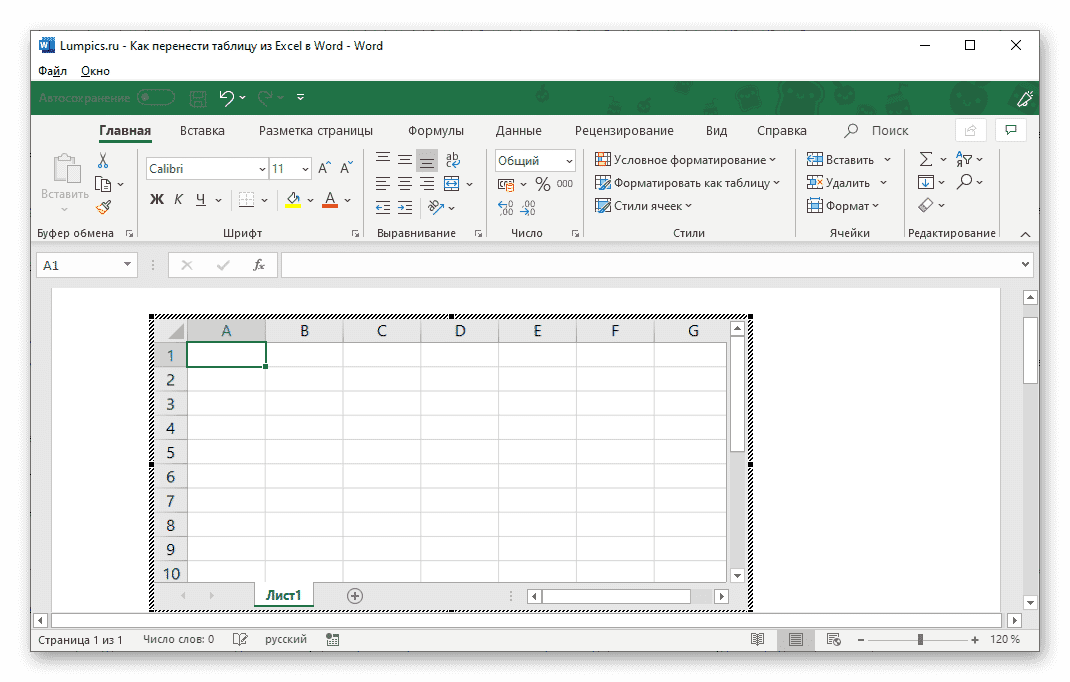1070x682 pixels.
Task: Apply comma thousands separator (000) icon
Action: [566, 183]
